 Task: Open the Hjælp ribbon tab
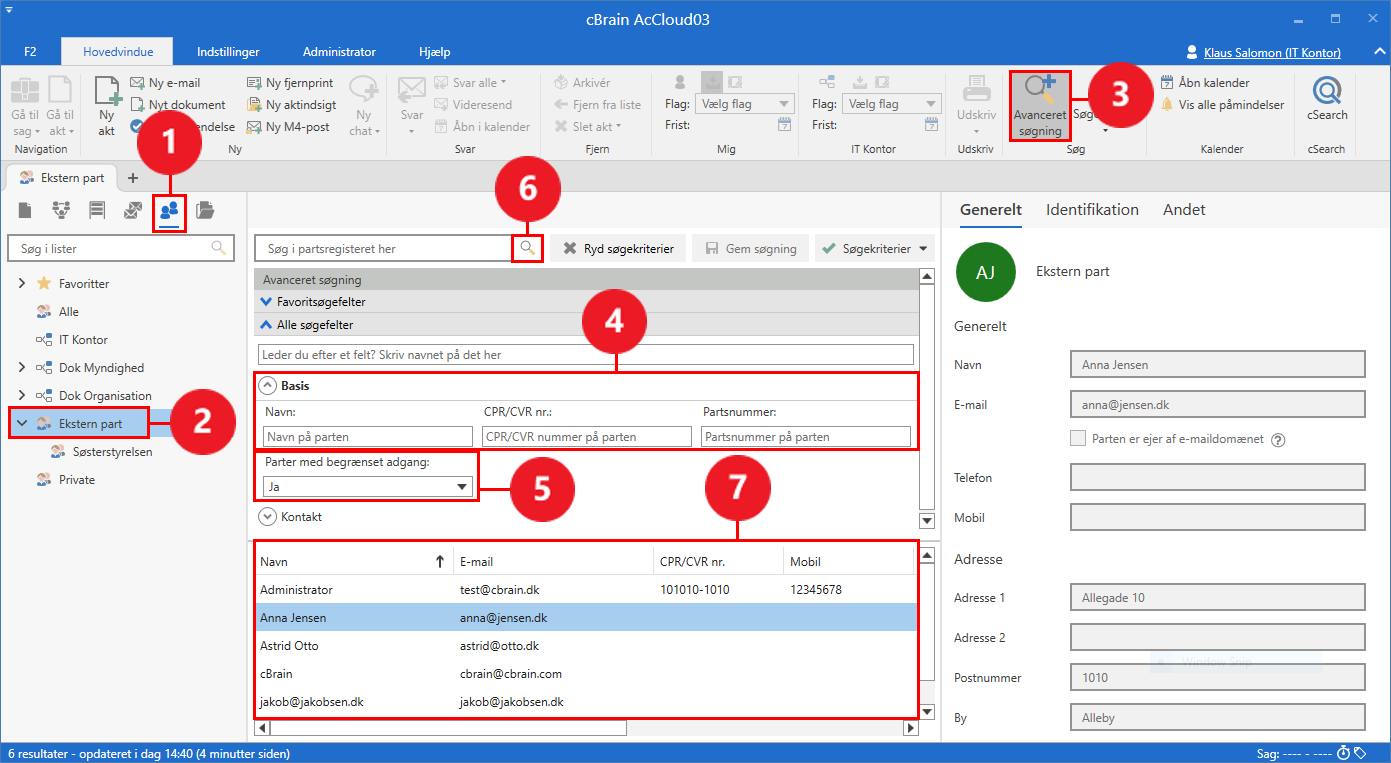434,52
